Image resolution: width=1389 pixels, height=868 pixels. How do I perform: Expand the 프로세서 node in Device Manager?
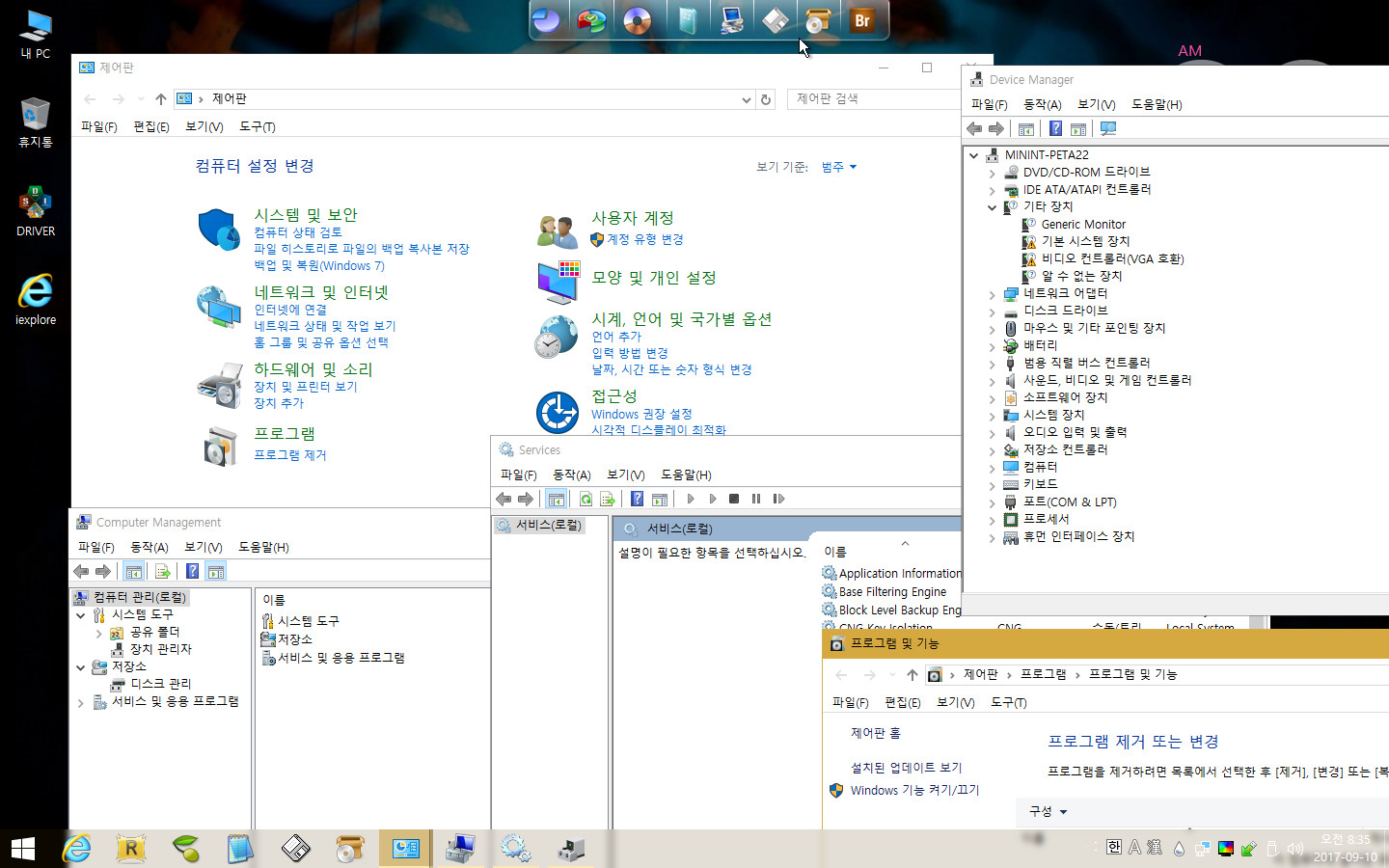click(992, 519)
